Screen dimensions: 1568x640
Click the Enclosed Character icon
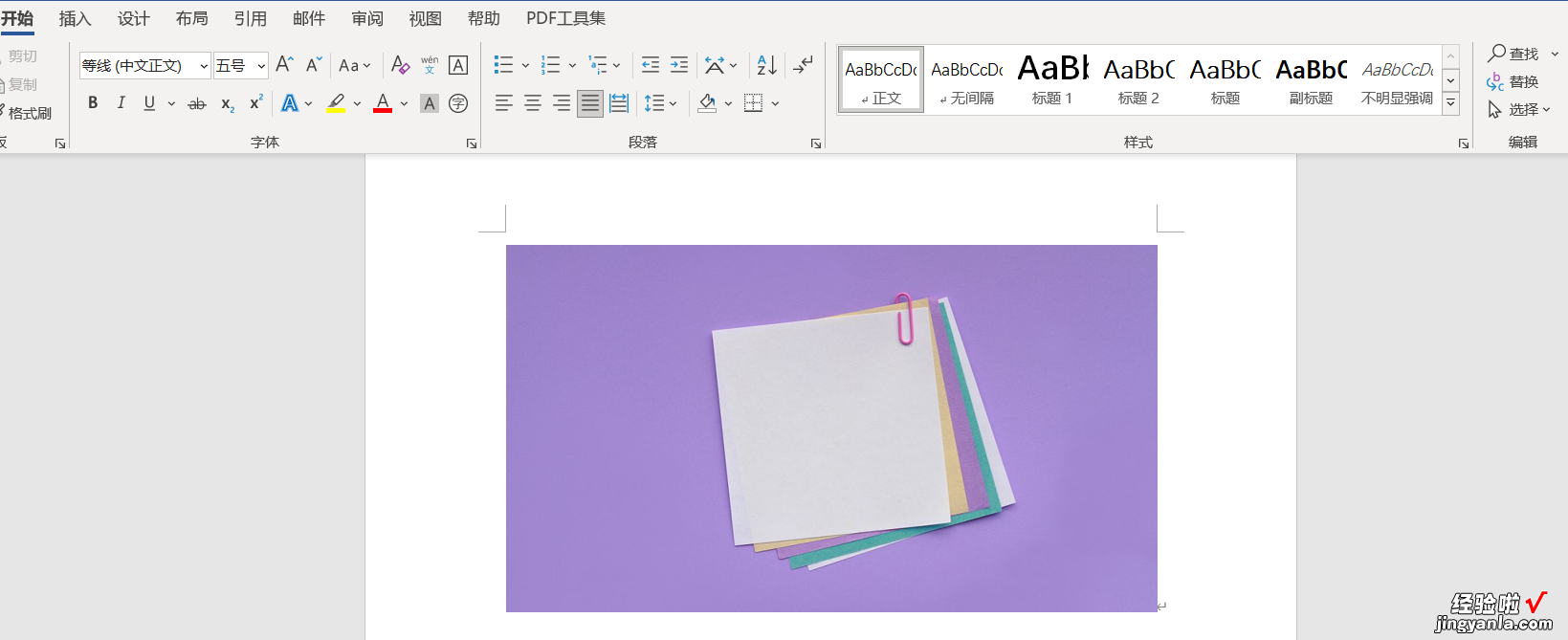pos(458,103)
